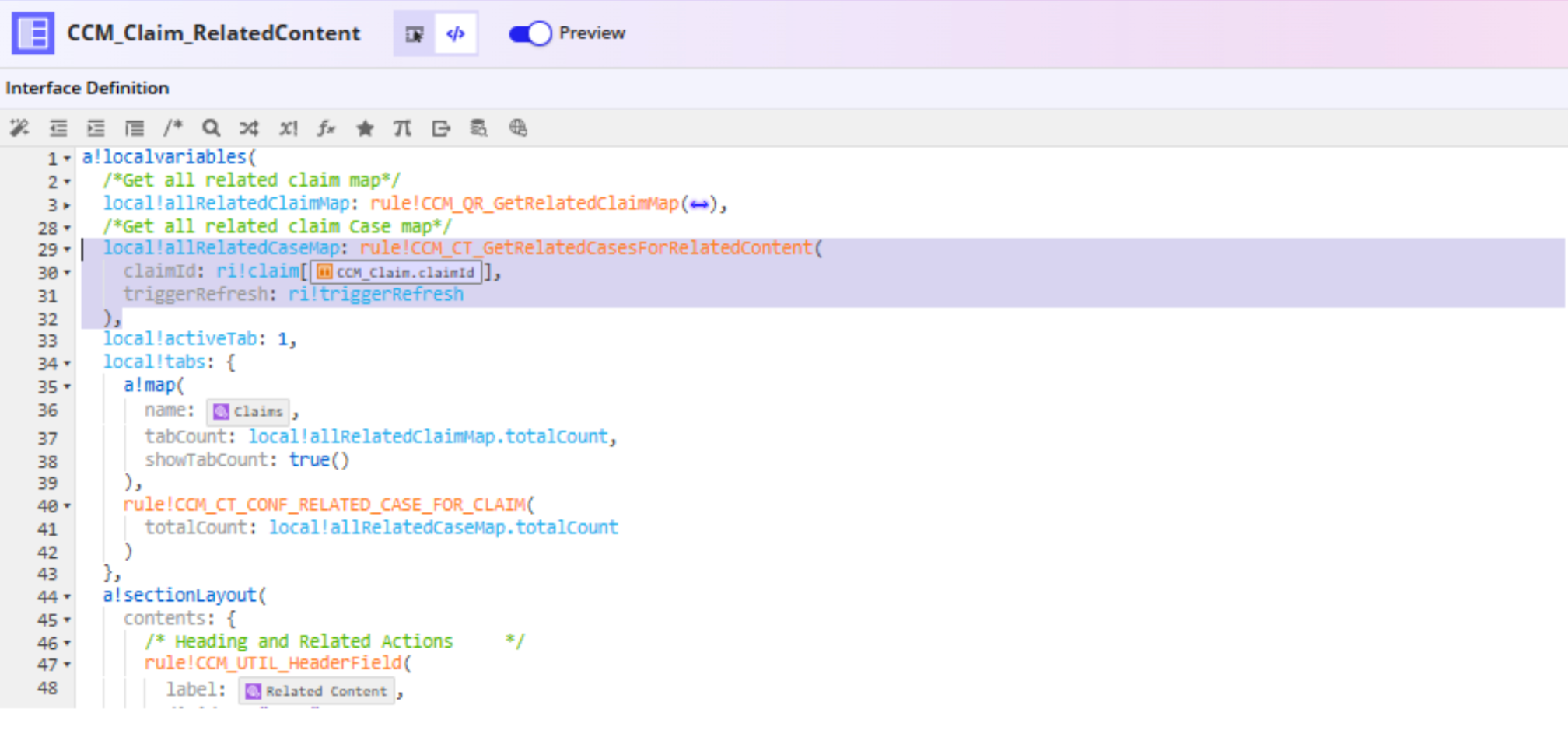This screenshot has height=737, width=1568.
Task: Click the export arrow toolbar icon
Action: [x=441, y=128]
